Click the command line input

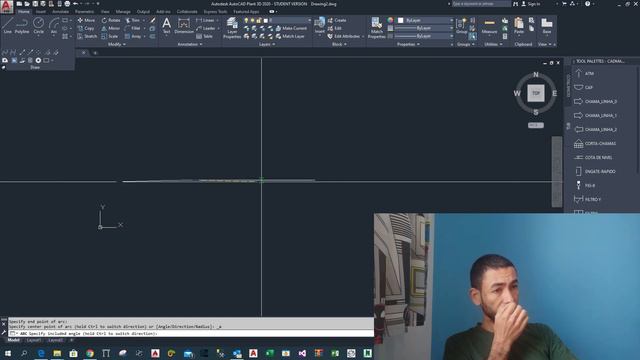point(191,333)
